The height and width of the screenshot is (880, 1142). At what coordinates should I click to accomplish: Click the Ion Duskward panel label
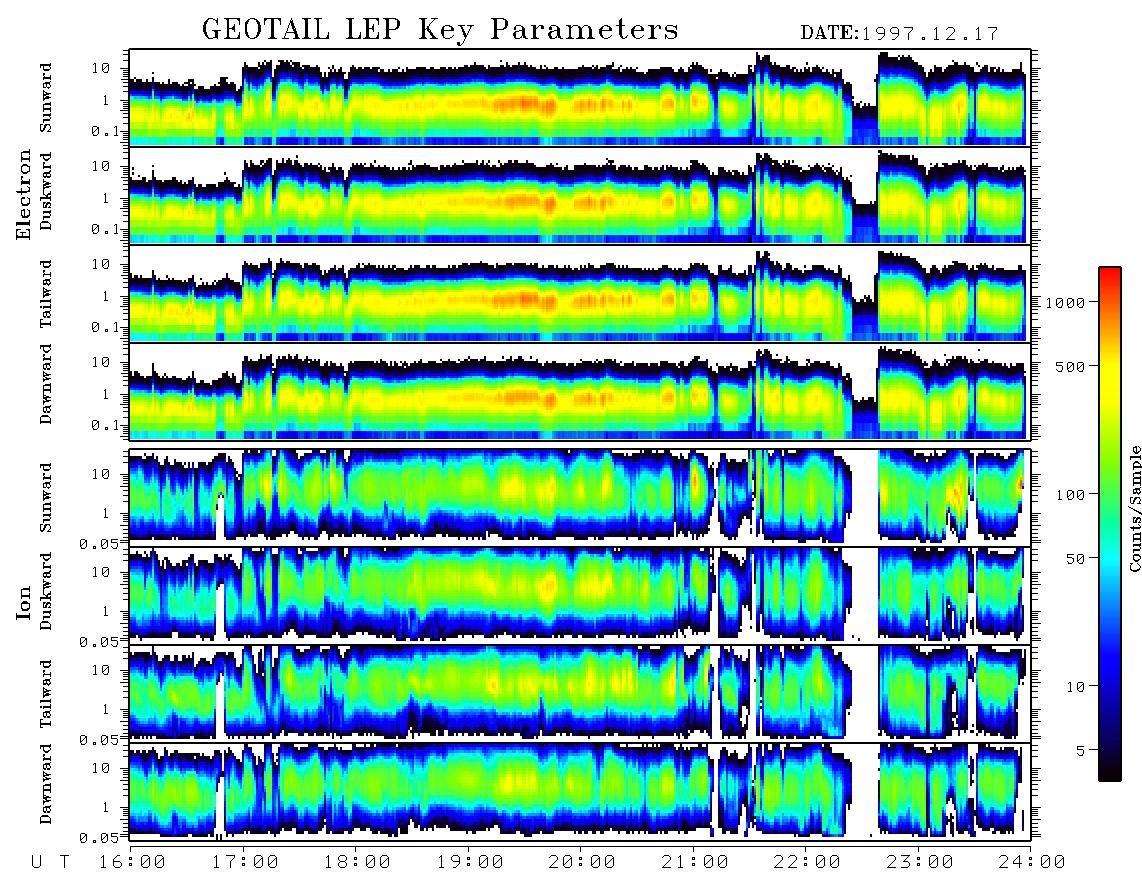(x=46, y=591)
